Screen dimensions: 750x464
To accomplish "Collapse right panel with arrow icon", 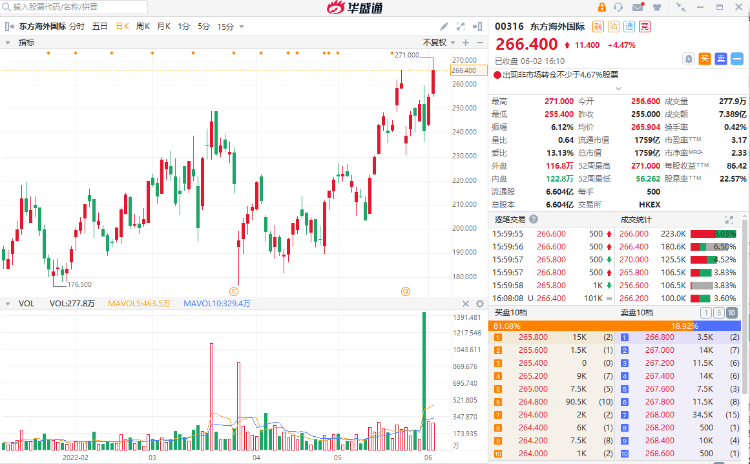I will 477,26.
